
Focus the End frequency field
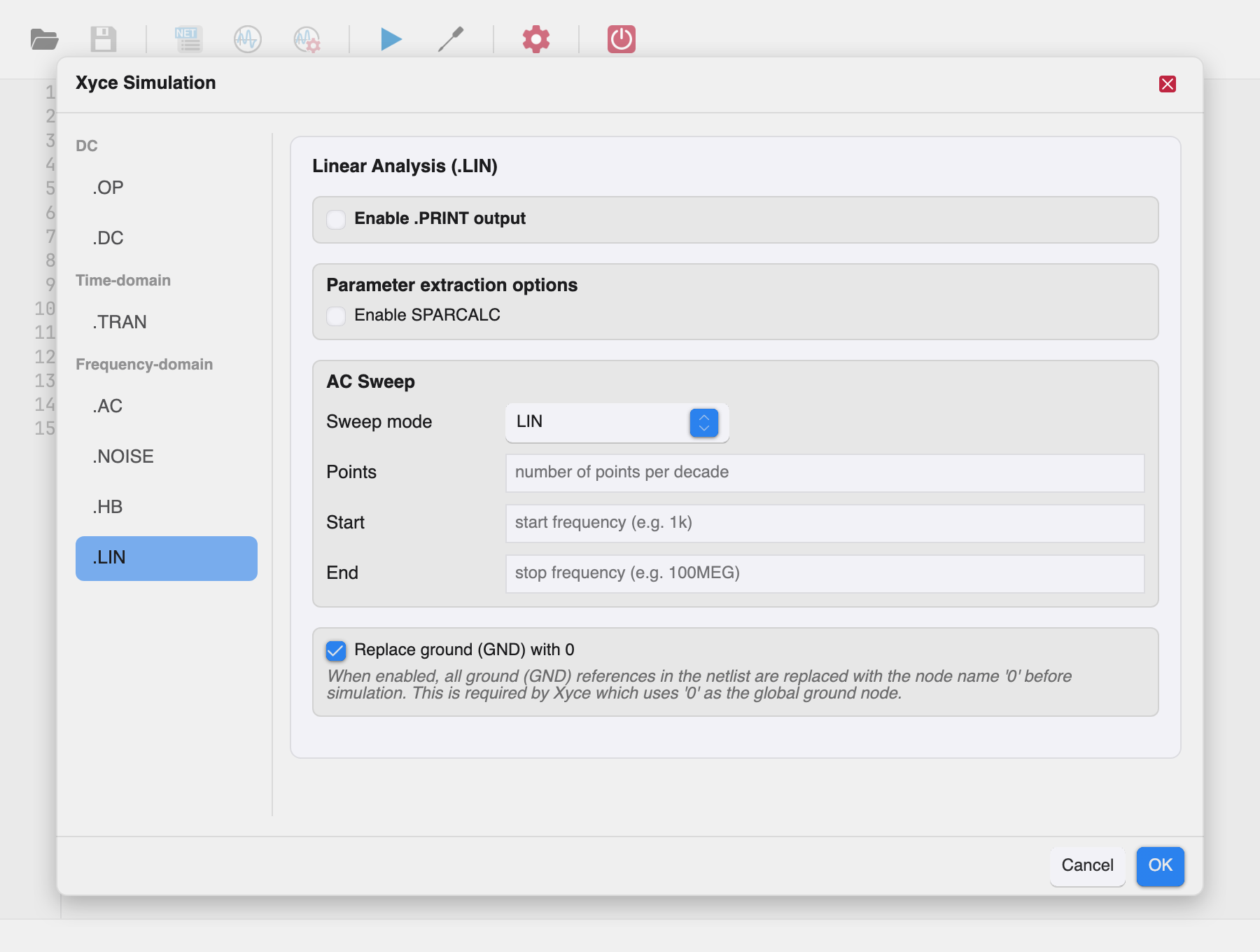pos(825,573)
